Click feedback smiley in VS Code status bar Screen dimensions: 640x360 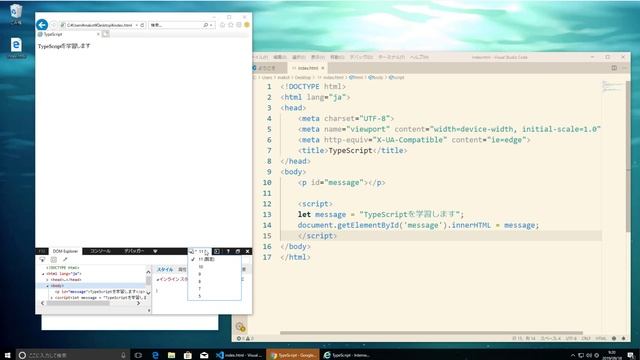point(614,338)
